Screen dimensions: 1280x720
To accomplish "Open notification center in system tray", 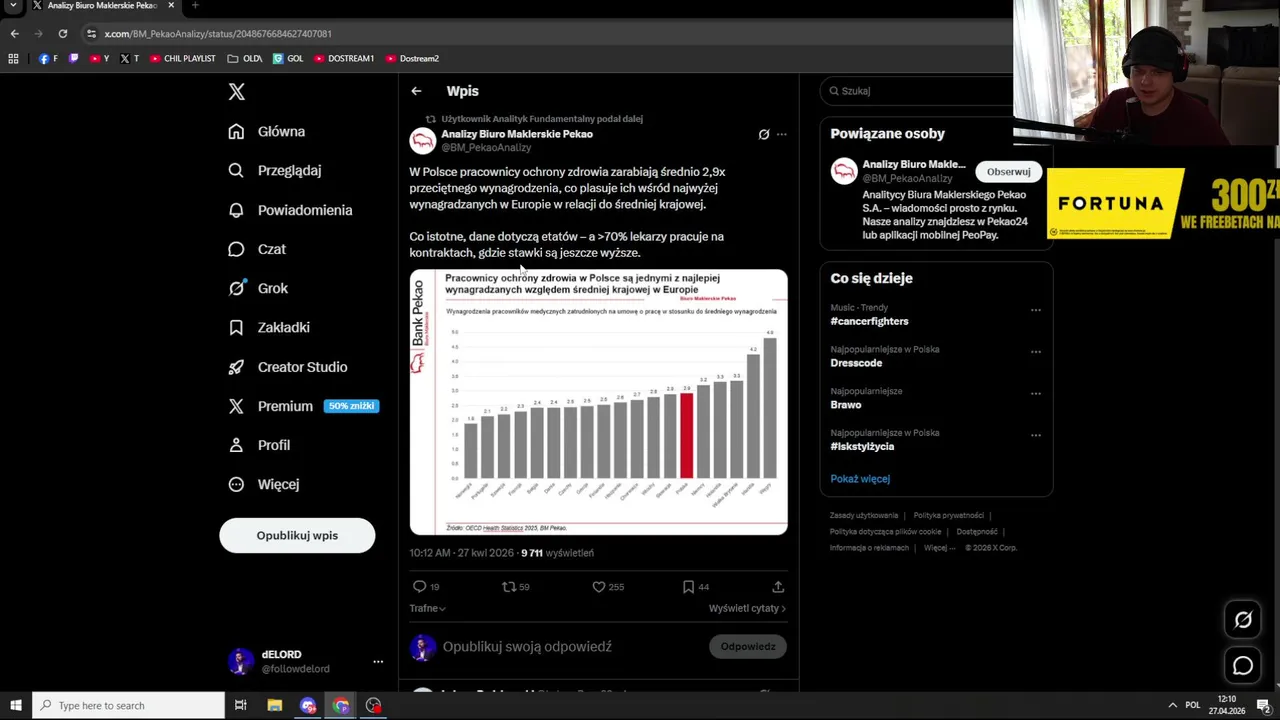I will 1264,706.
